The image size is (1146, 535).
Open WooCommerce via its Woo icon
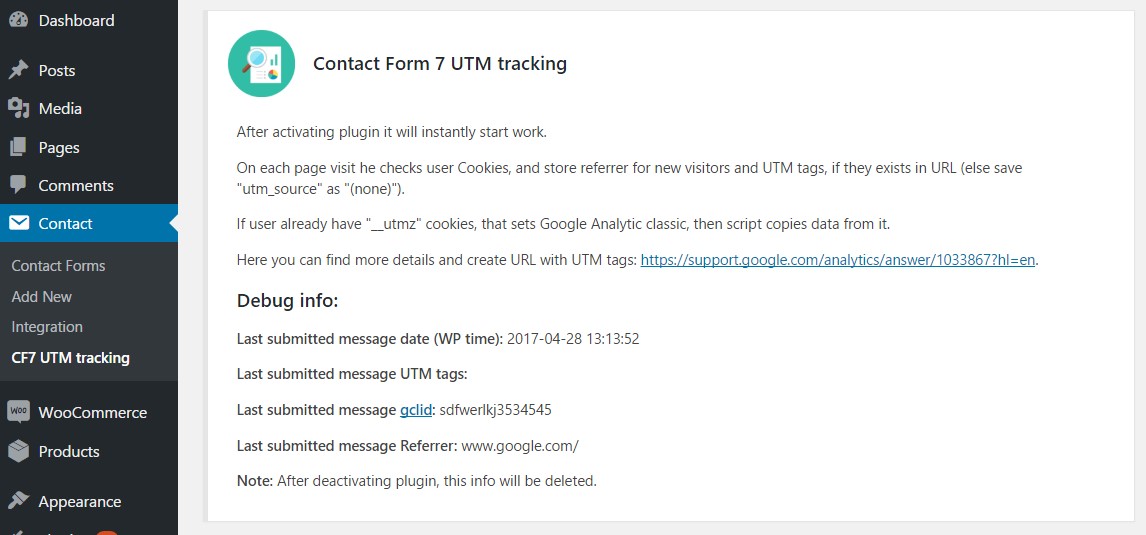pyautogui.click(x=18, y=412)
